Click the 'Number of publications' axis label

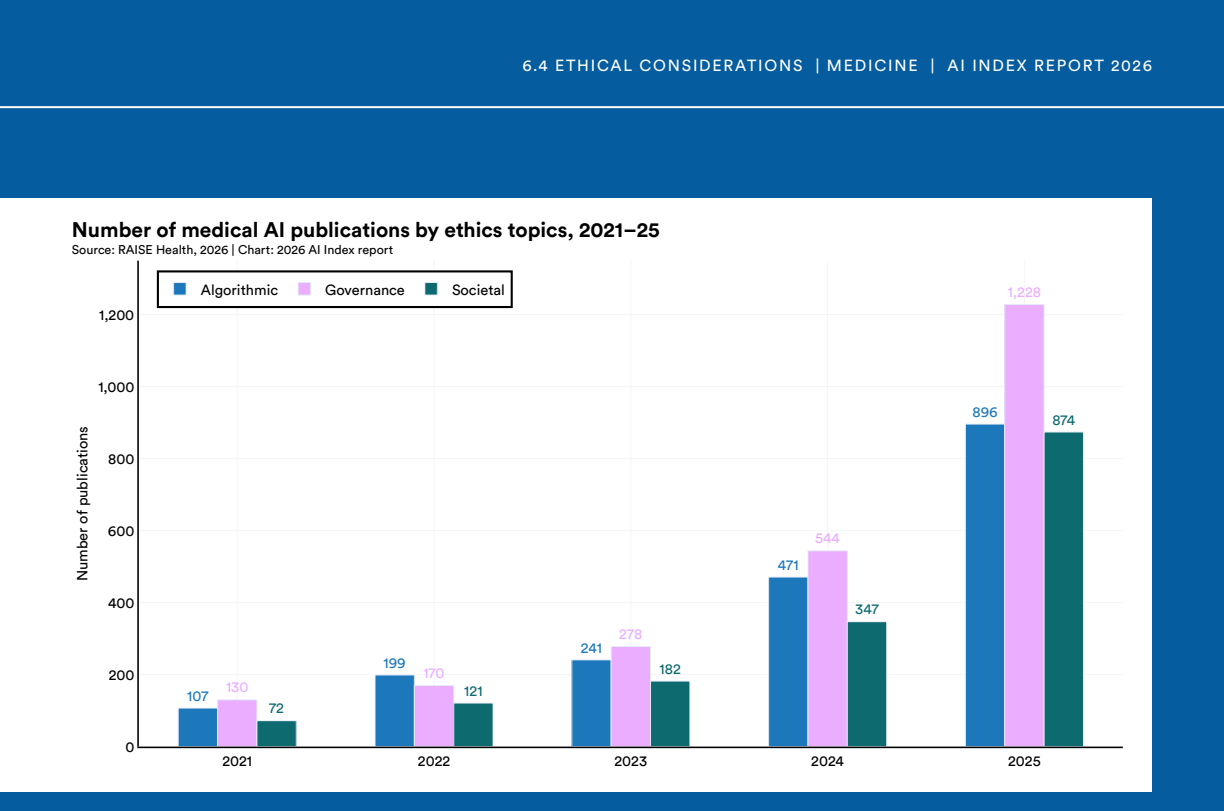[x=83, y=503]
